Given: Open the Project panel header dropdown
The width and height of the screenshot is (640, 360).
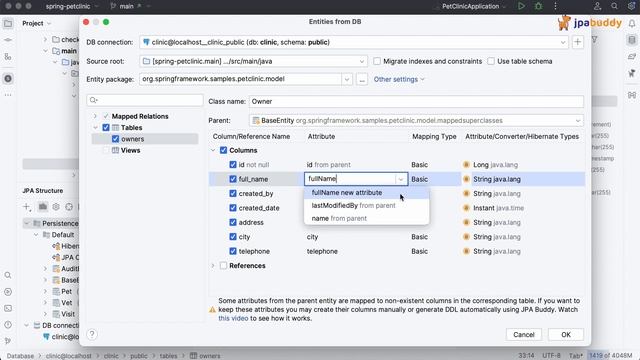Looking at the screenshot, I should tap(37, 23).
